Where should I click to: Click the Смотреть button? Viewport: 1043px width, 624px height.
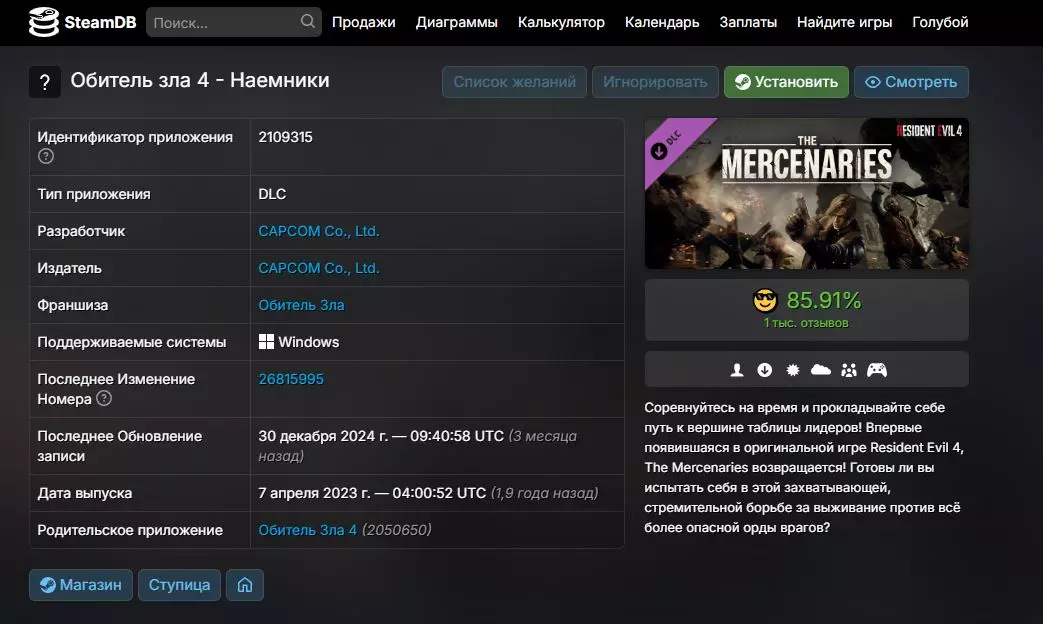pos(911,82)
